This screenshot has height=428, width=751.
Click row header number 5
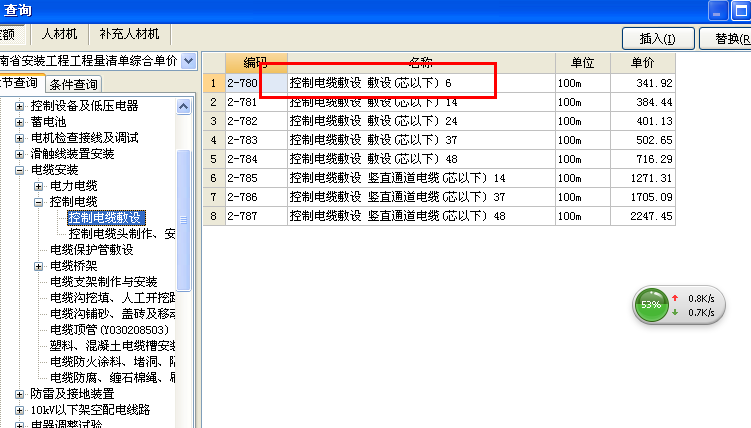(x=214, y=159)
